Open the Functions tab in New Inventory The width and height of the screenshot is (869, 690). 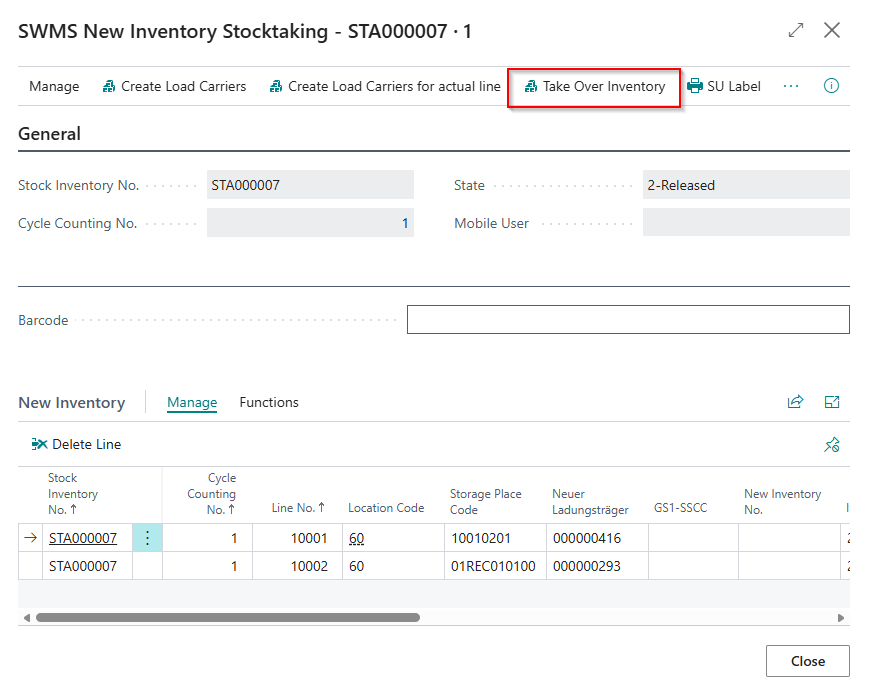269,402
